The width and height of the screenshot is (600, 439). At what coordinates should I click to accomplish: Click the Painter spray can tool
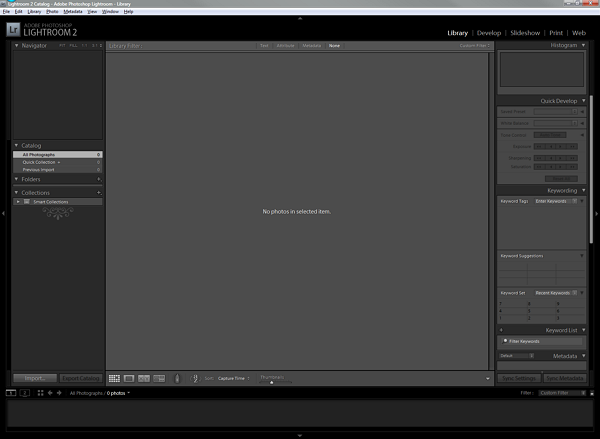point(177,378)
